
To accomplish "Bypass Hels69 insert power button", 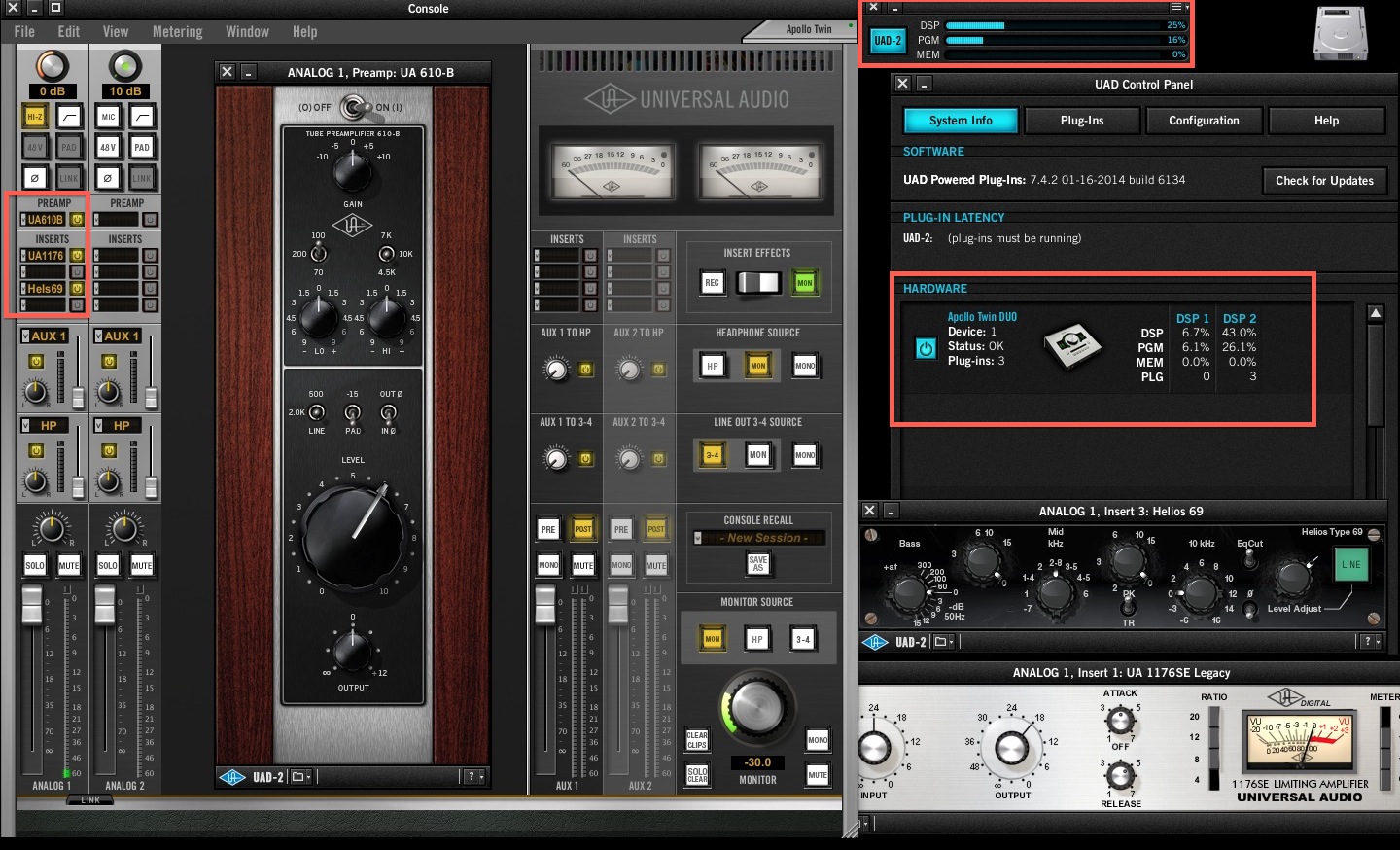I will coord(77,289).
